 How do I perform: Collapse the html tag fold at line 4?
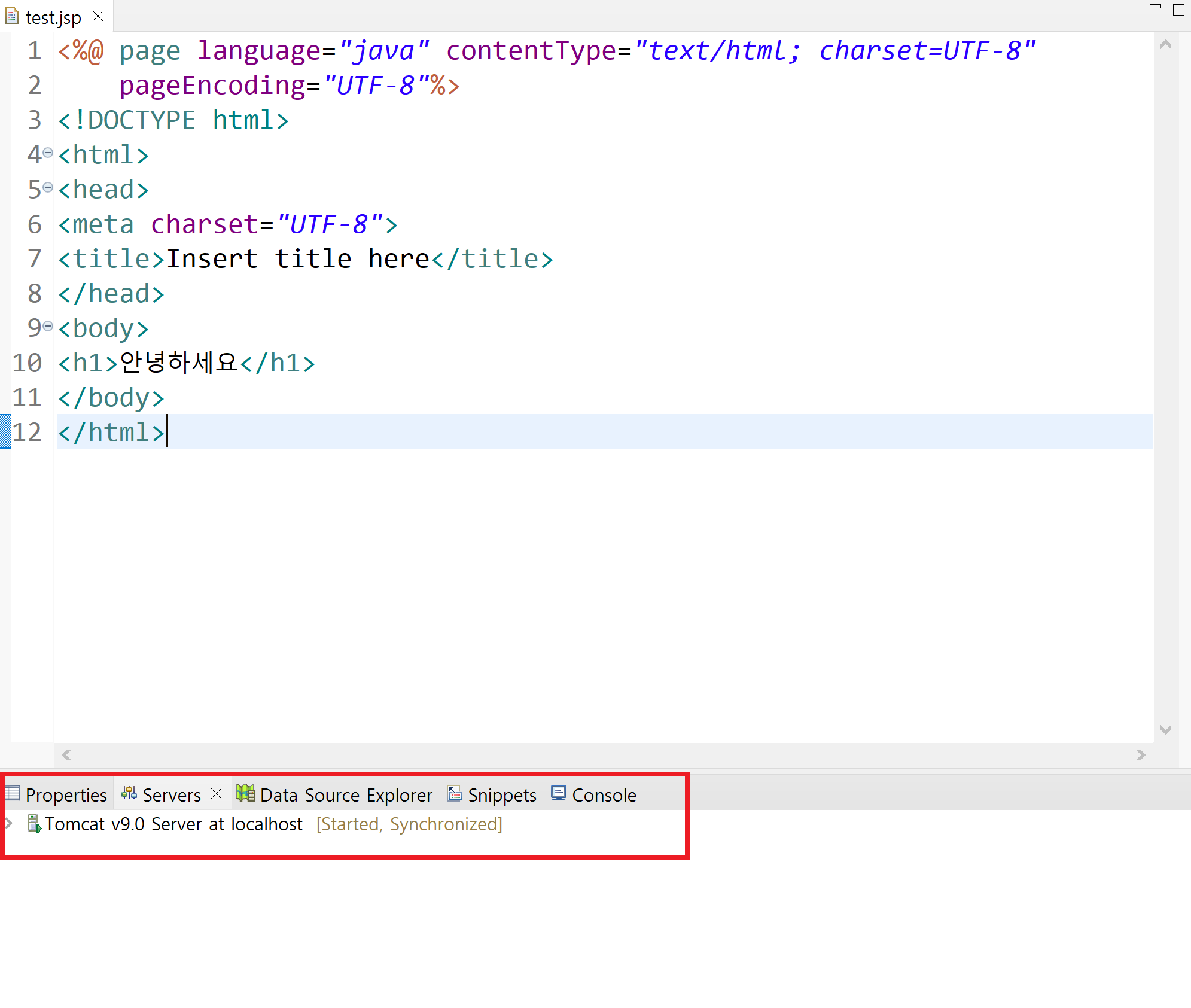pyautogui.click(x=48, y=153)
